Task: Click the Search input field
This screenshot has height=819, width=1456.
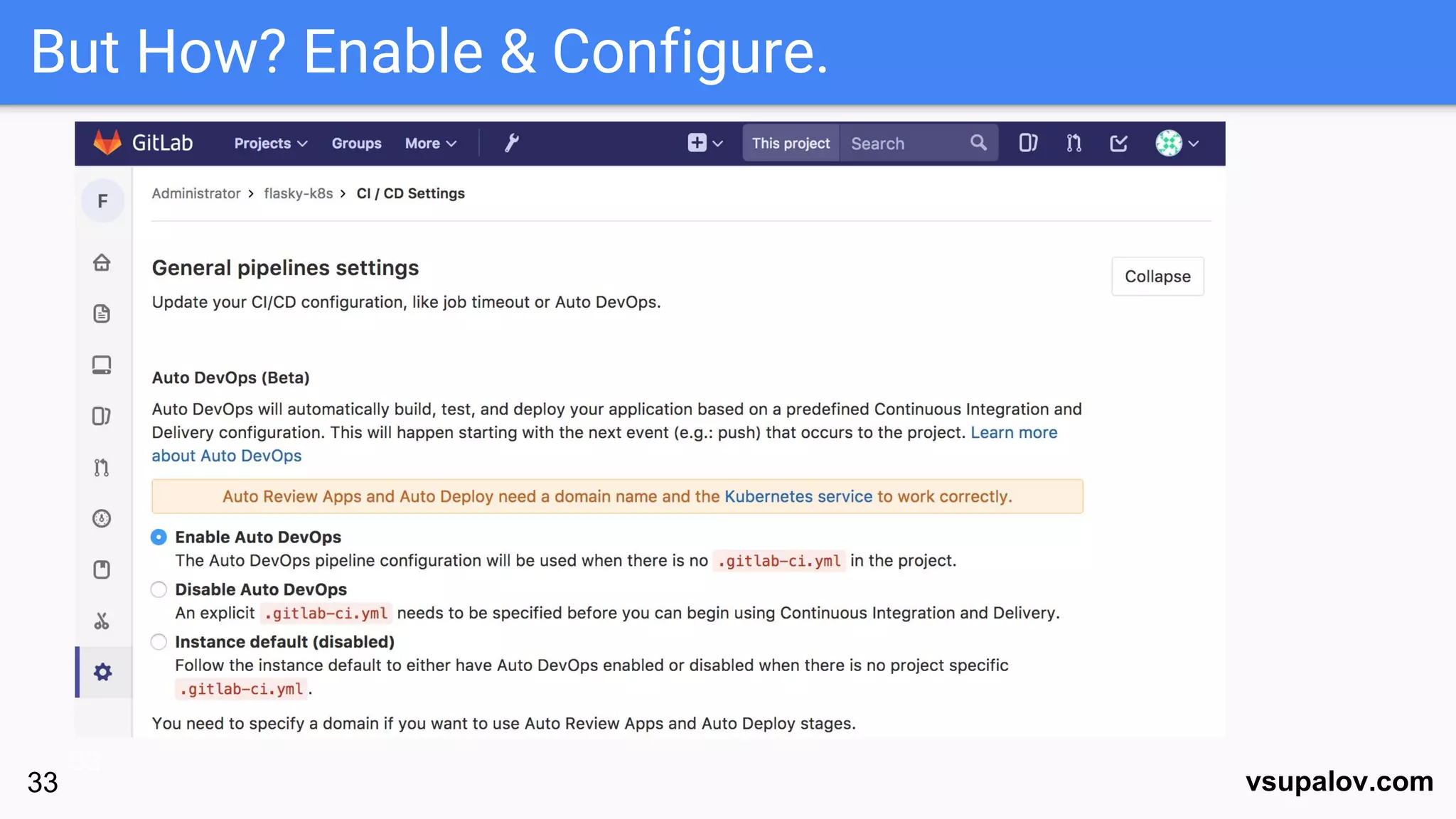Action: coord(903,143)
